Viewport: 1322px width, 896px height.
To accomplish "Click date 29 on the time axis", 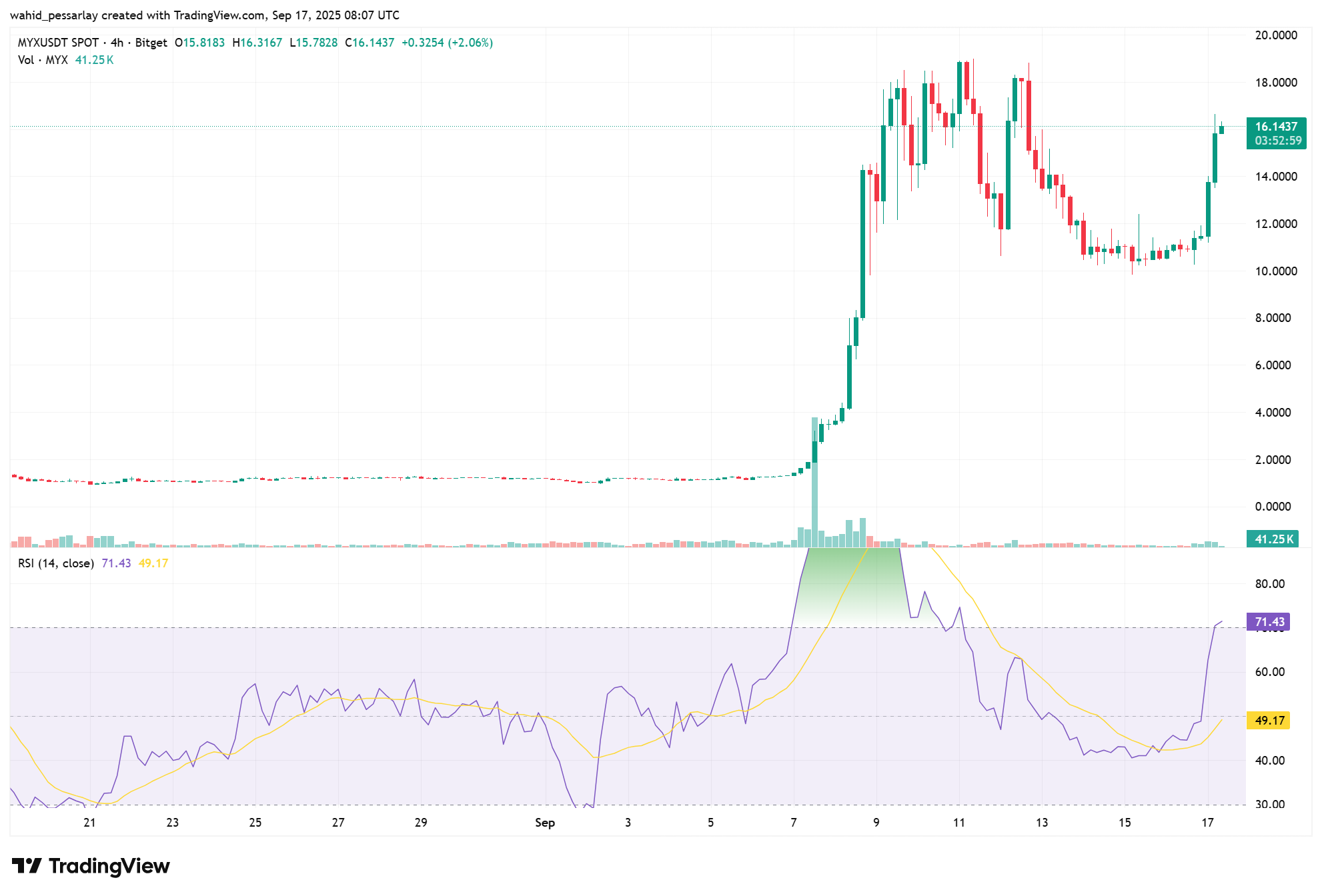I will click(x=421, y=823).
